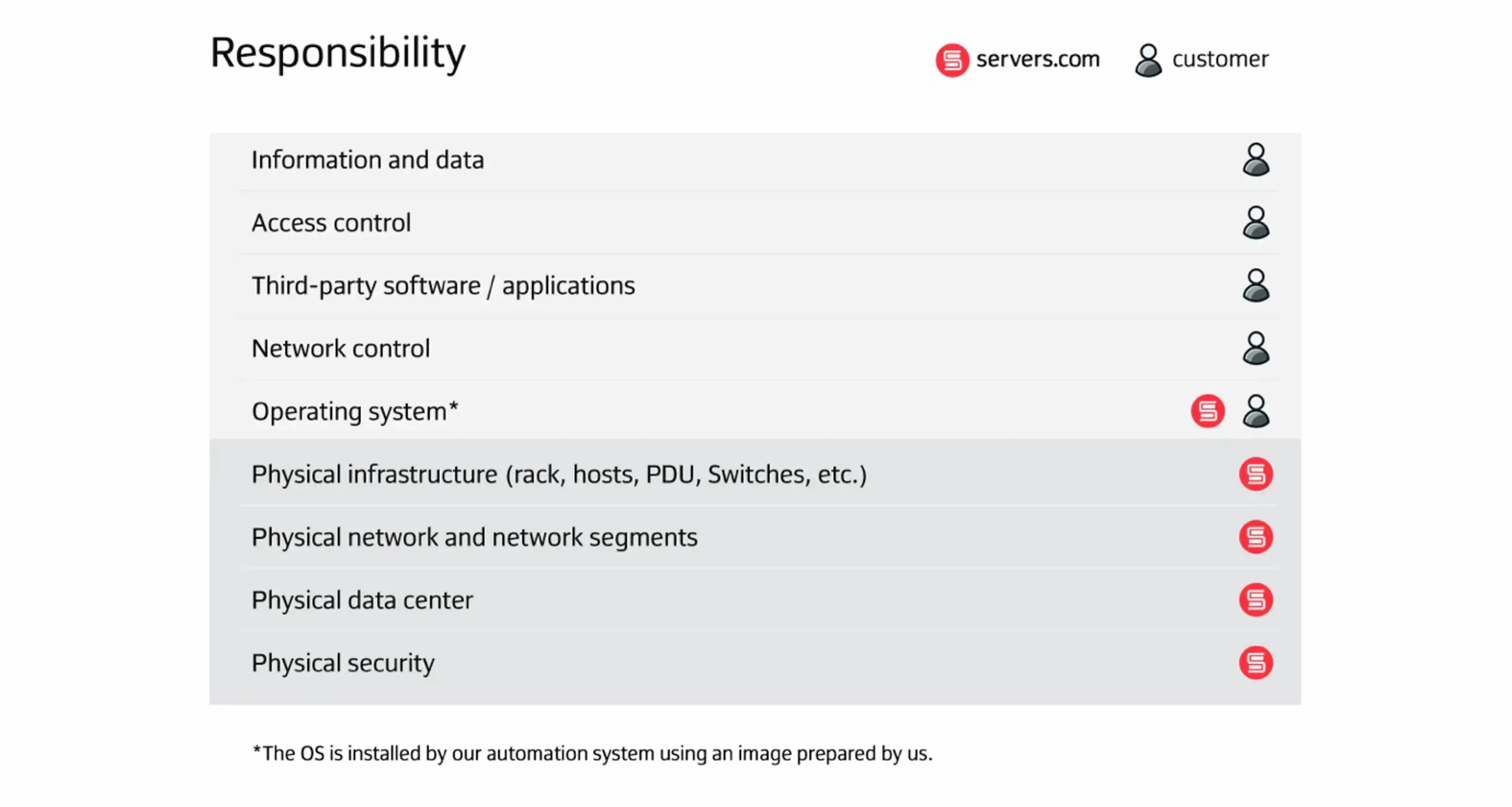Select servers.com icon beside Physical network row
The height and width of the screenshot is (807, 1512).
point(1255,537)
